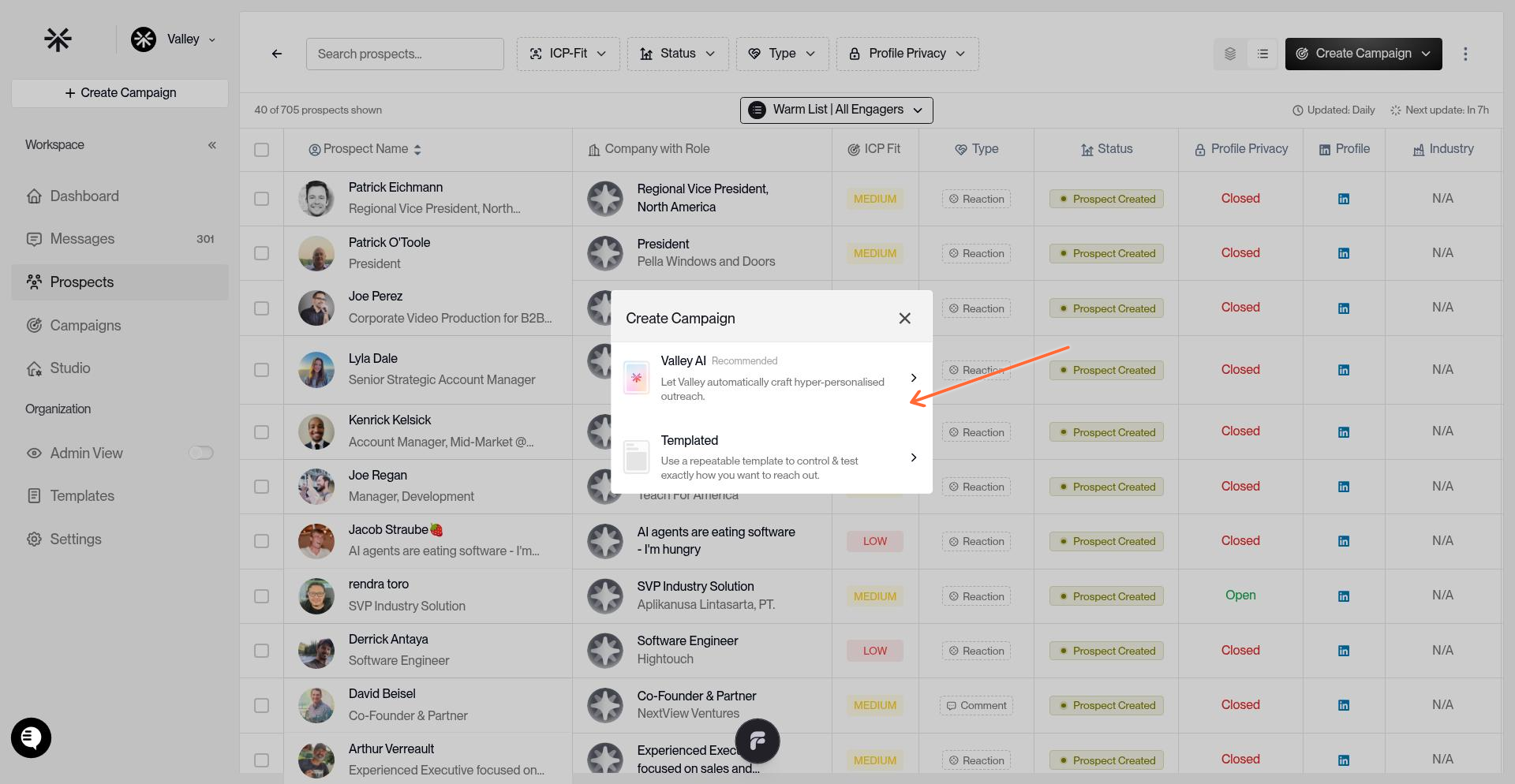Click company logo for Pella Windows and Doors

click(605, 253)
